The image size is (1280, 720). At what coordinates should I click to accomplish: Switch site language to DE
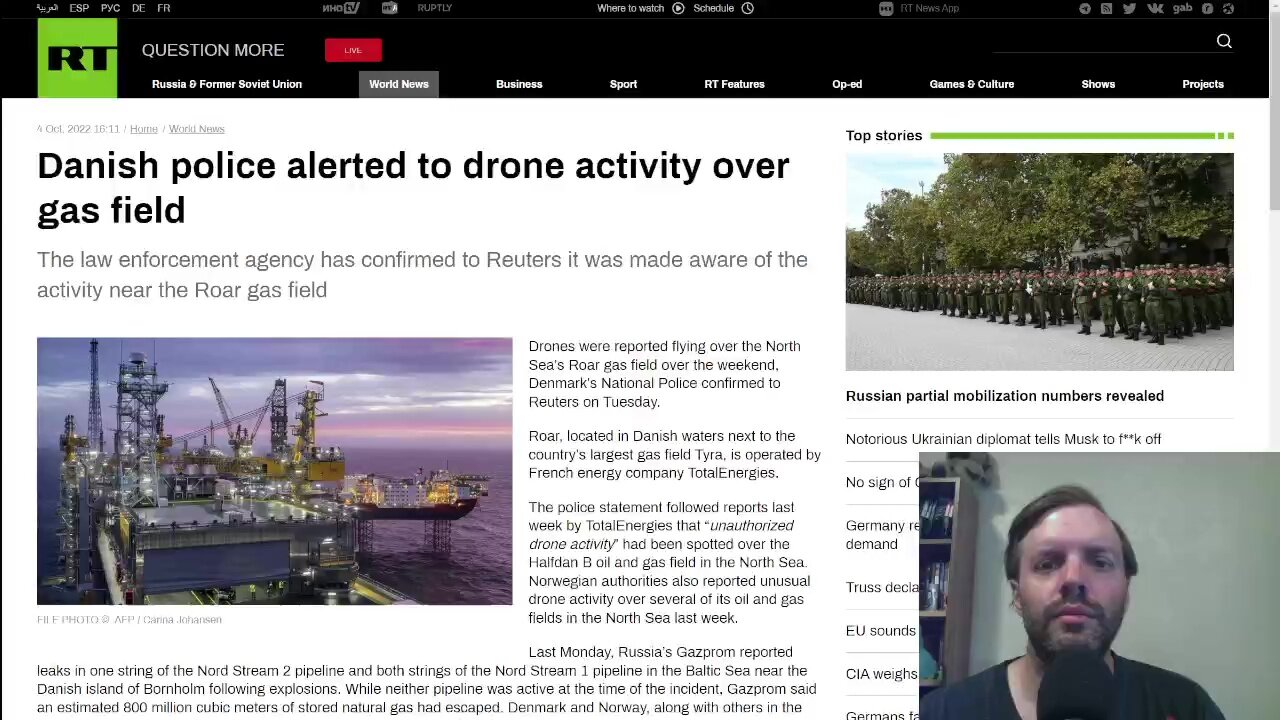click(138, 8)
